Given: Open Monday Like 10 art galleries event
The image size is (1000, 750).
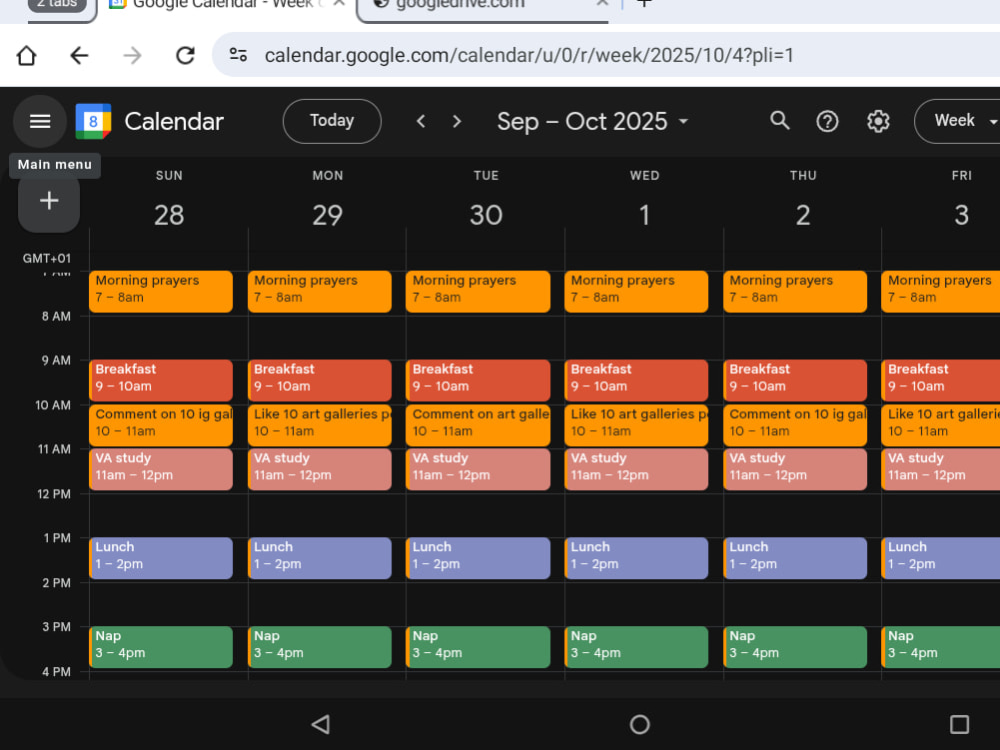Looking at the screenshot, I should [320, 425].
